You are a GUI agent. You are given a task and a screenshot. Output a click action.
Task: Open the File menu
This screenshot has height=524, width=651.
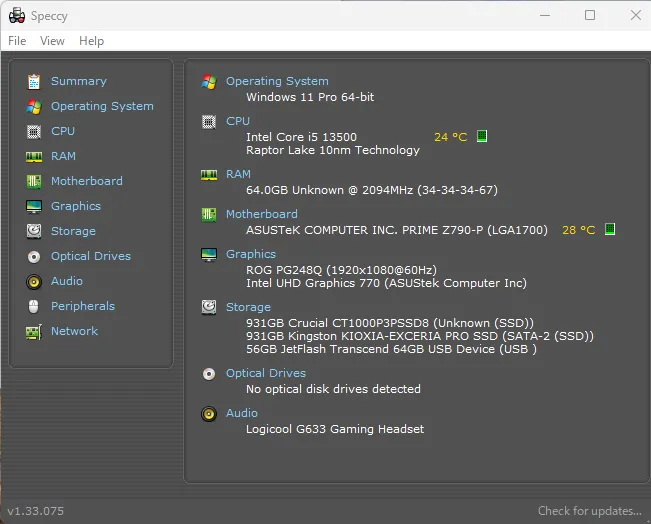tap(17, 41)
